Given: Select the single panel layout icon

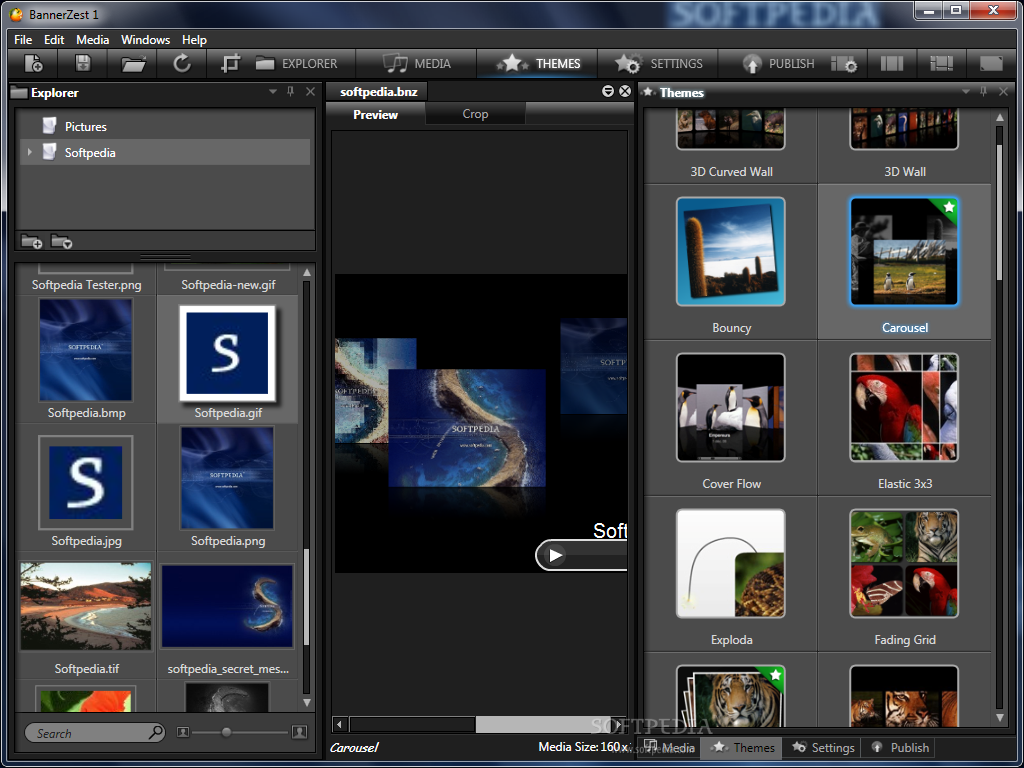Looking at the screenshot, I should (x=991, y=63).
